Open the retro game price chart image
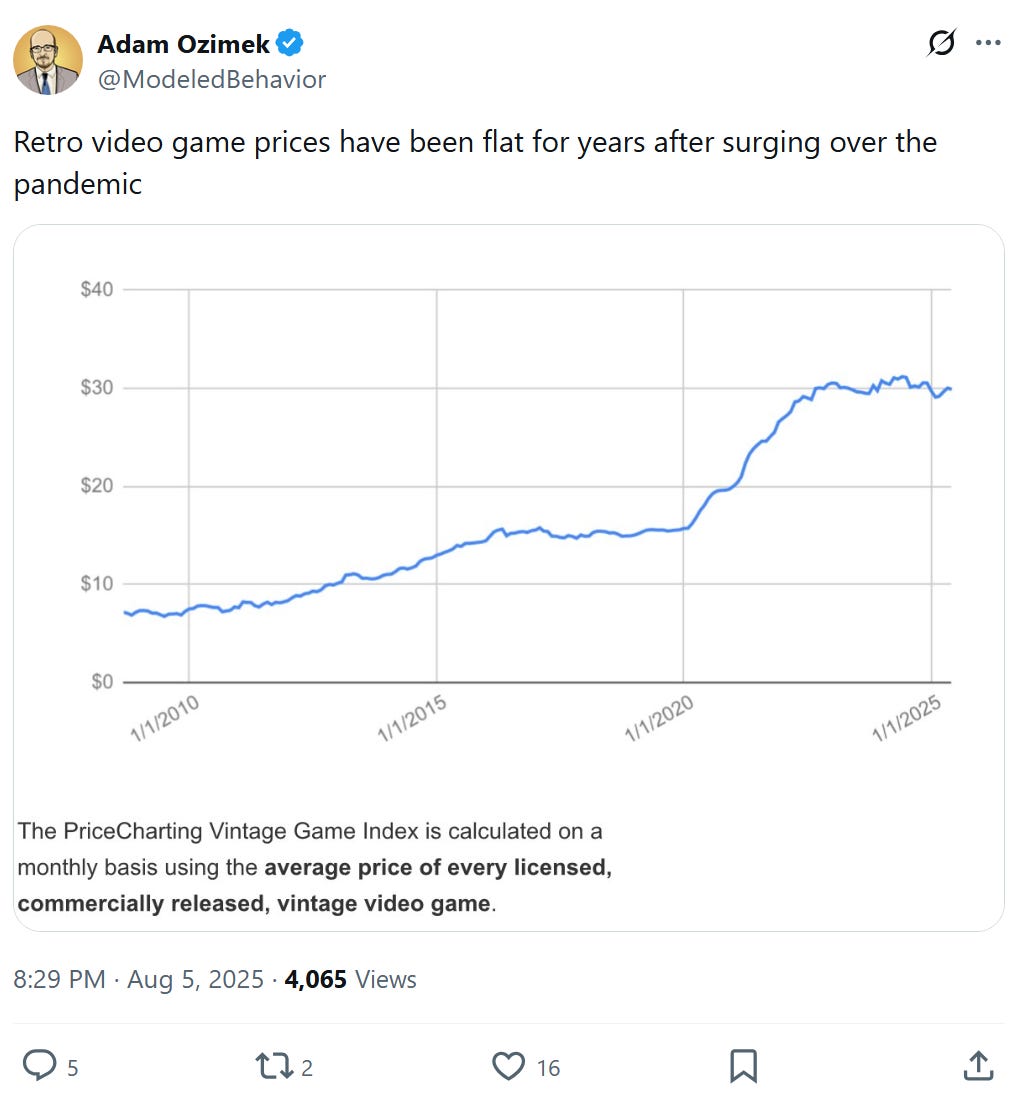The width and height of the screenshot is (1018, 1097). (509, 578)
